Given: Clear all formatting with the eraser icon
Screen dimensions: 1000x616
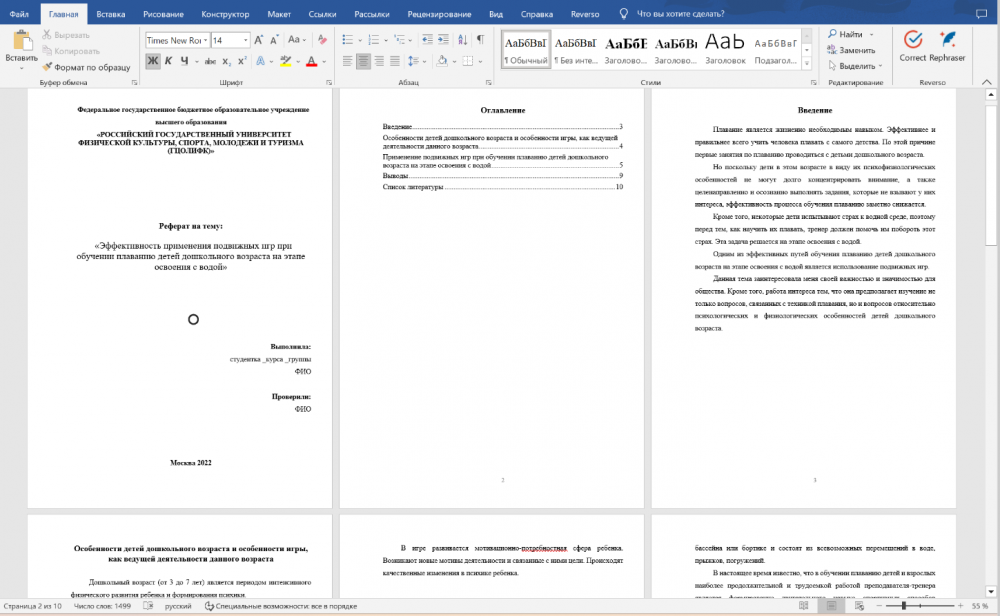Looking at the screenshot, I should coord(323,40).
